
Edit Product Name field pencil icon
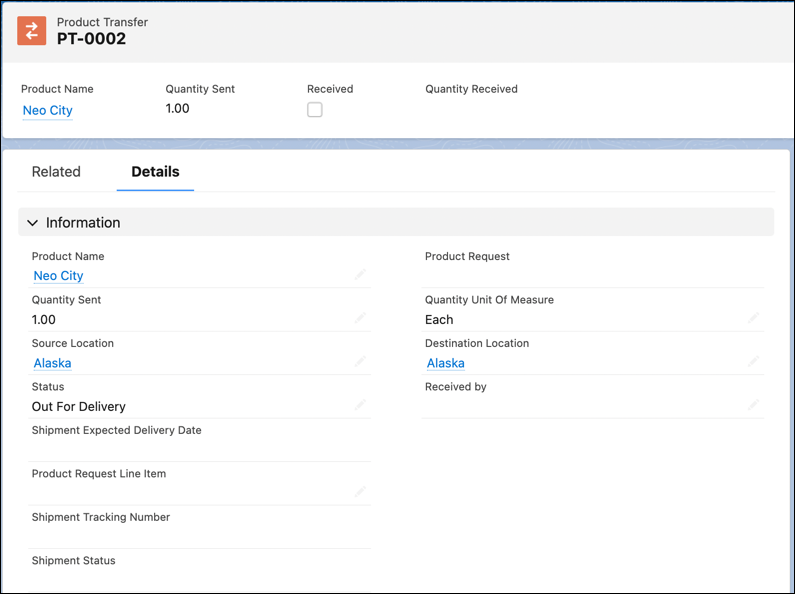(359, 275)
